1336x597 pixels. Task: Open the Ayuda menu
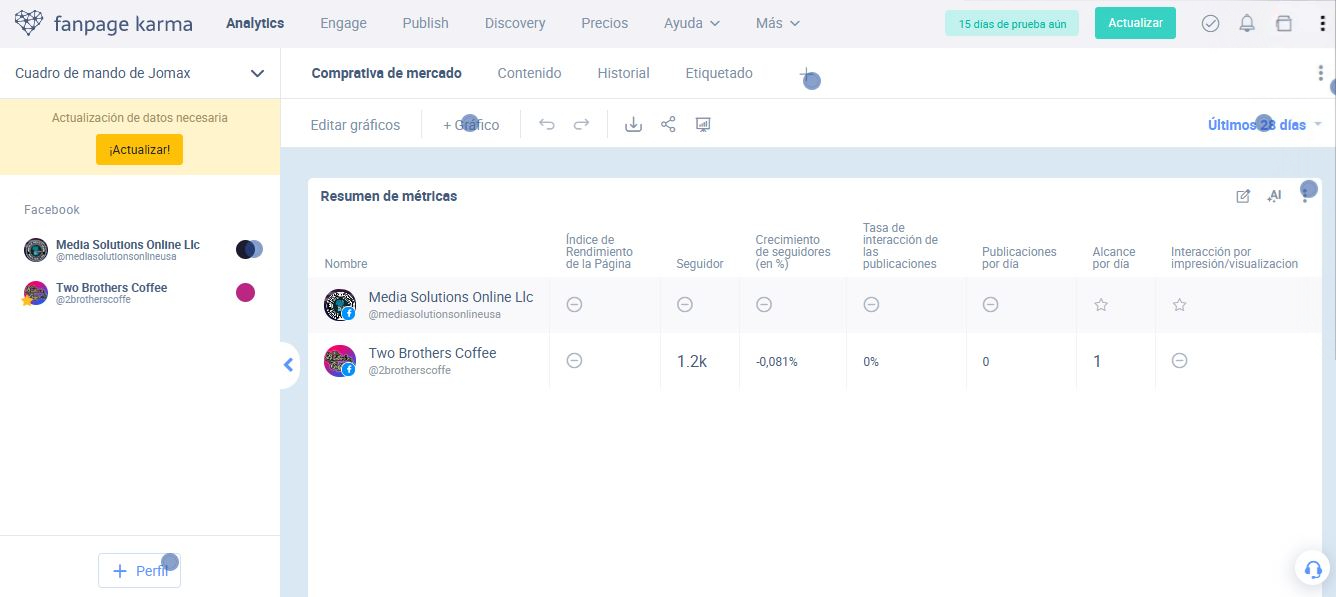click(691, 23)
